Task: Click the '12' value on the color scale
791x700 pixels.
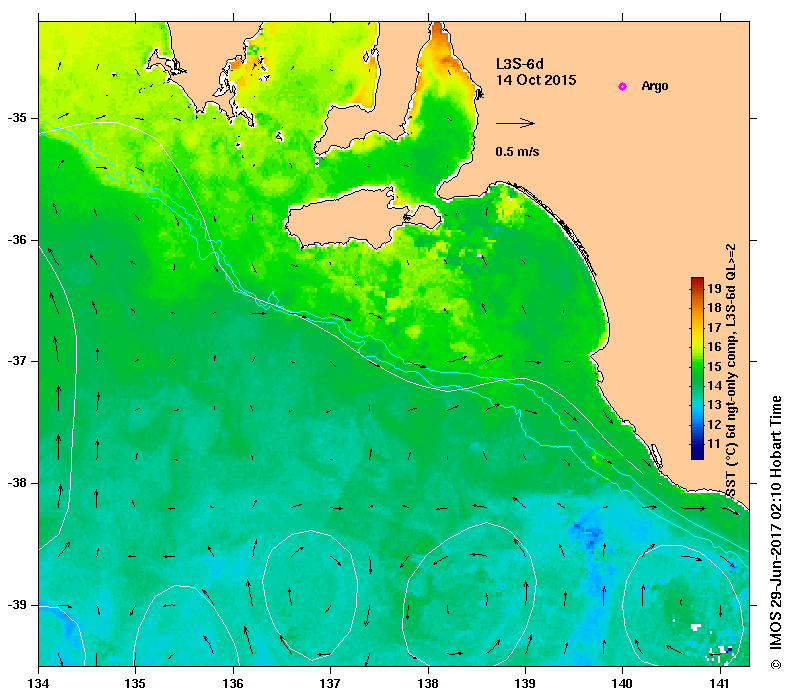Action: 714,424
